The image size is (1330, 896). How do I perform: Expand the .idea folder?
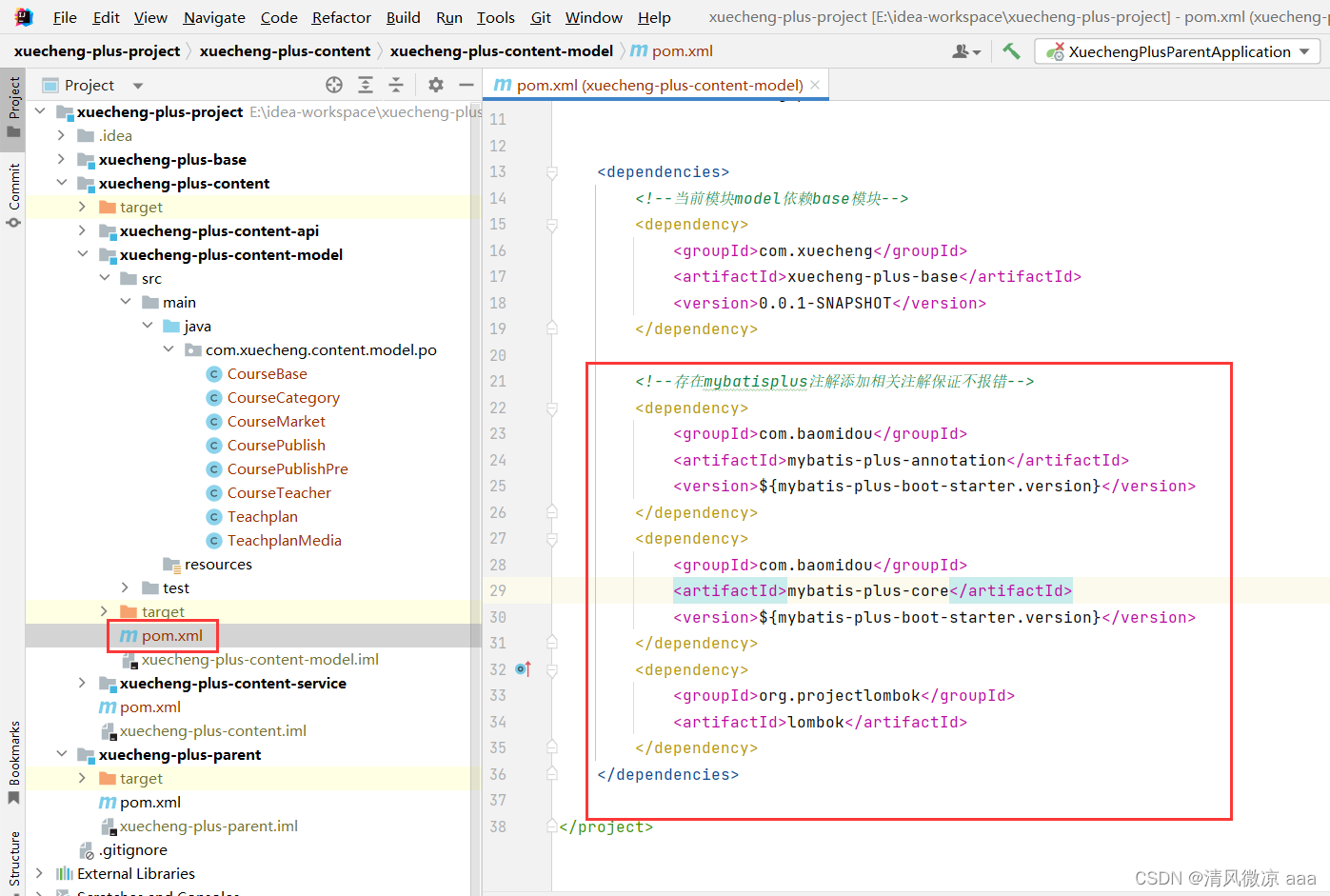pos(61,135)
